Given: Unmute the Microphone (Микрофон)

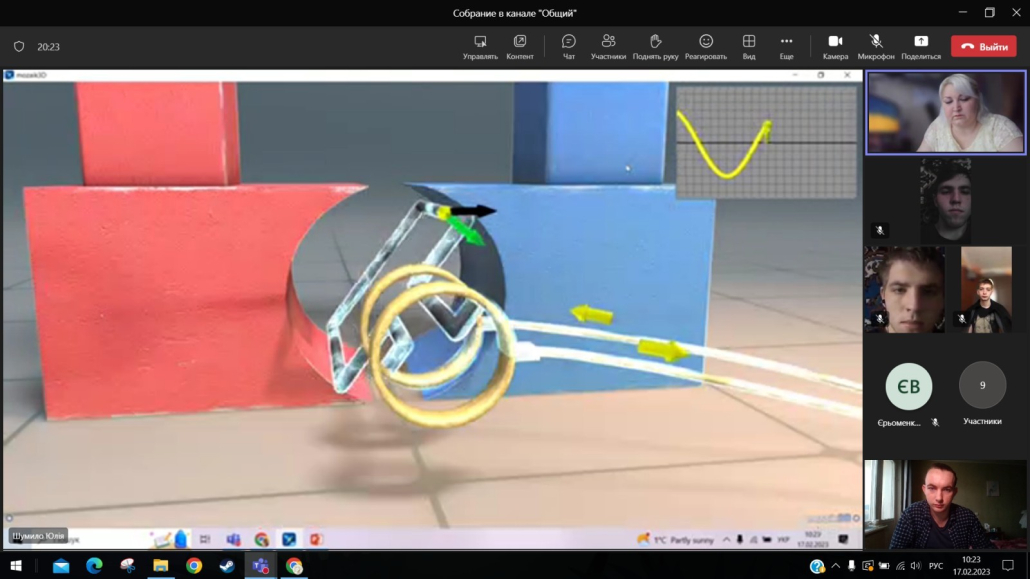Looking at the screenshot, I should pos(876,46).
